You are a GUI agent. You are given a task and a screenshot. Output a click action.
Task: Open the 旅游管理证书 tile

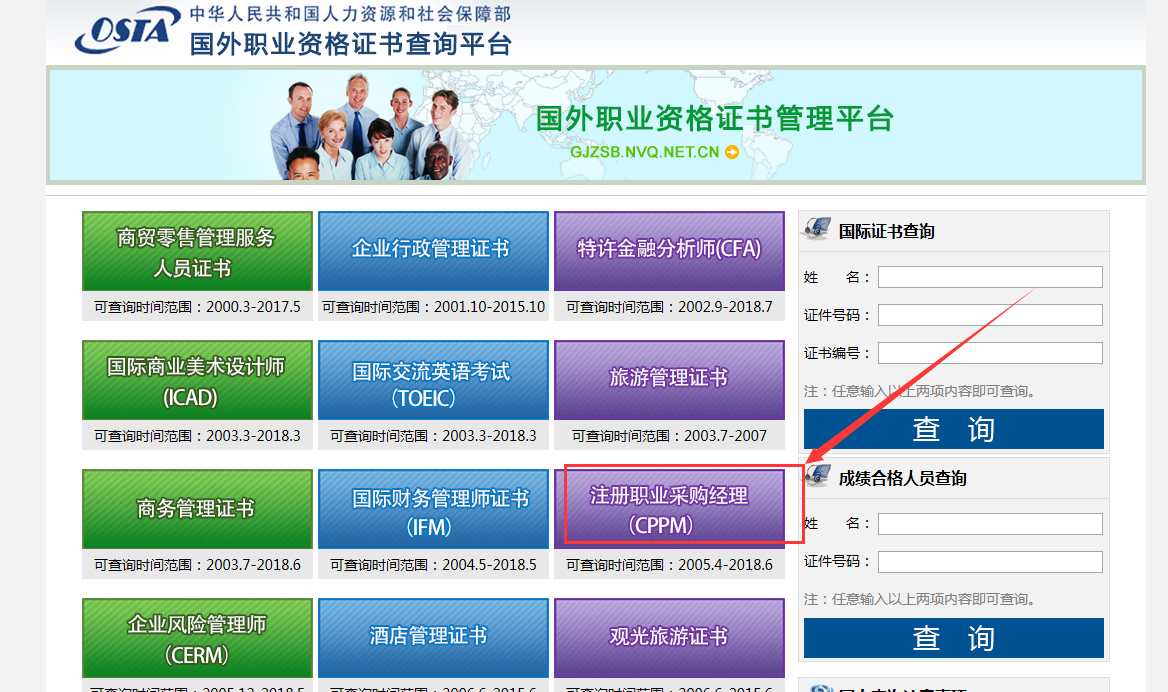coord(669,381)
